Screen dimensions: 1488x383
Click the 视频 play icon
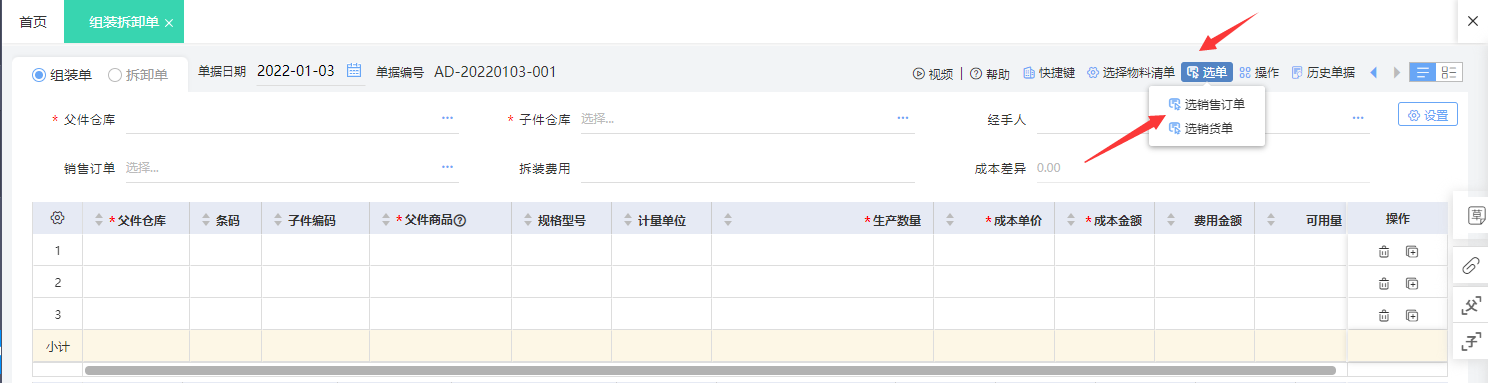918,73
